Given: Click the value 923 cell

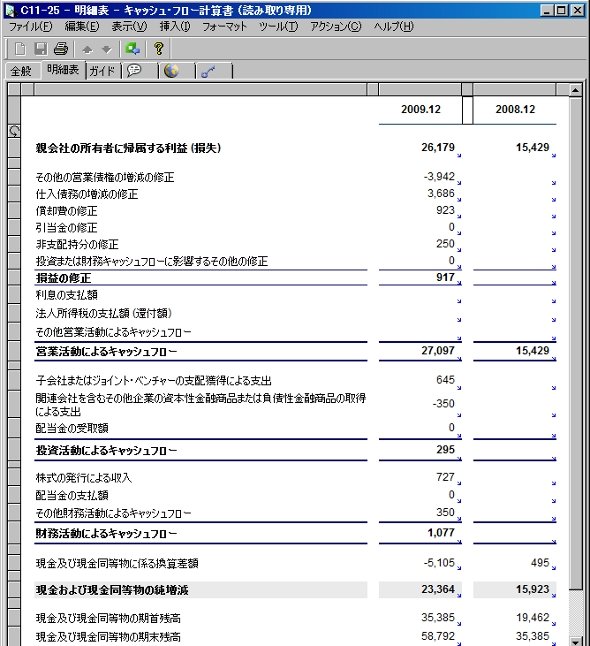Looking at the screenshot, I should tap(445, 210).
